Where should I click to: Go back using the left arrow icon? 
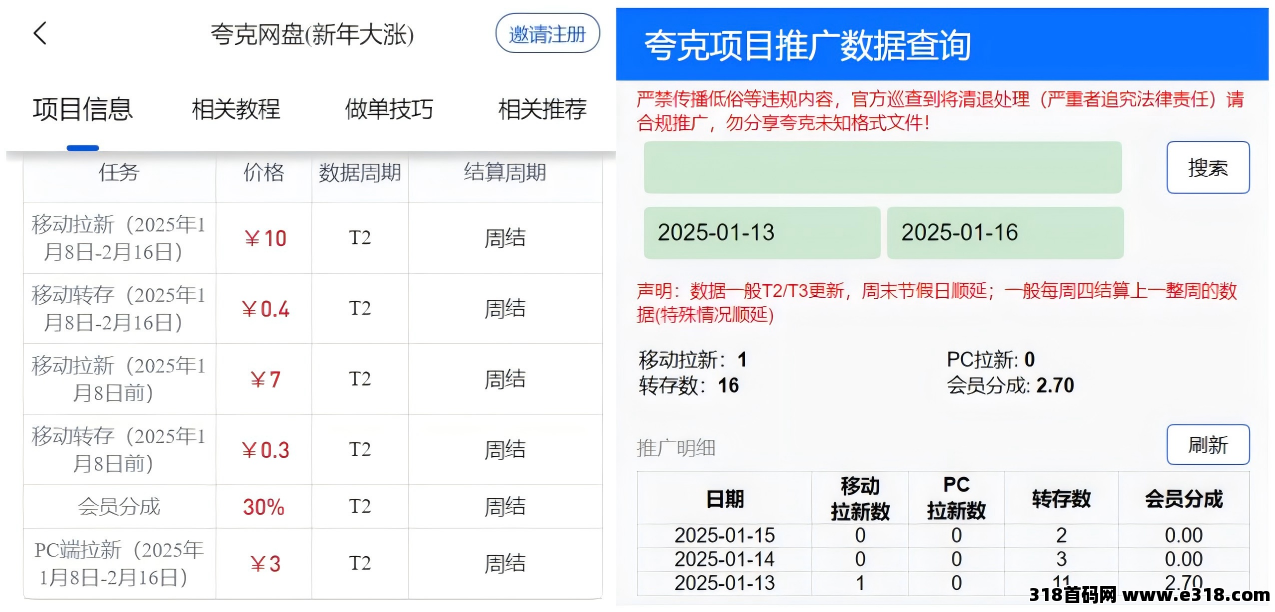coord(40,33)
